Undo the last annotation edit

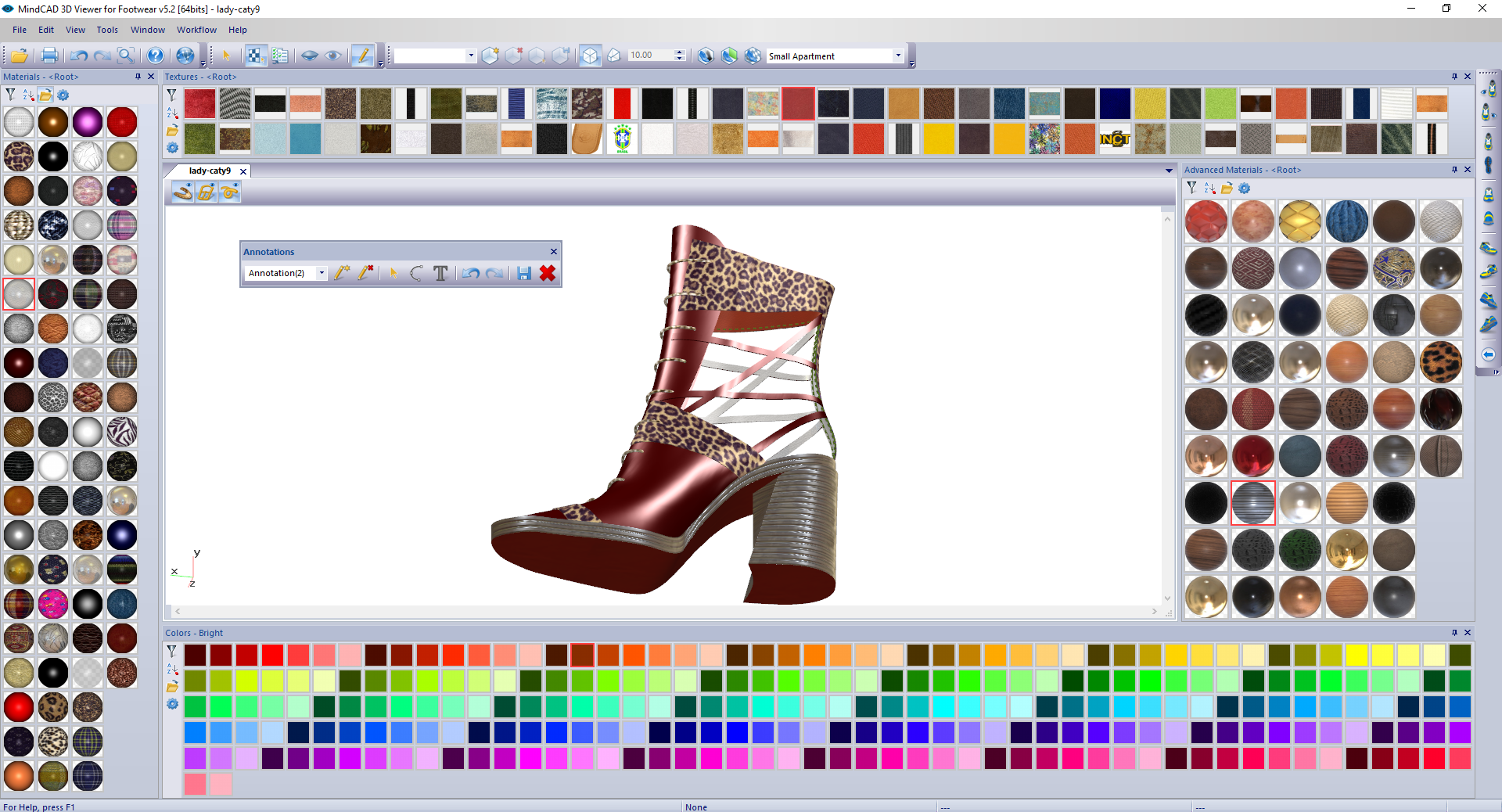pos(471,274)
